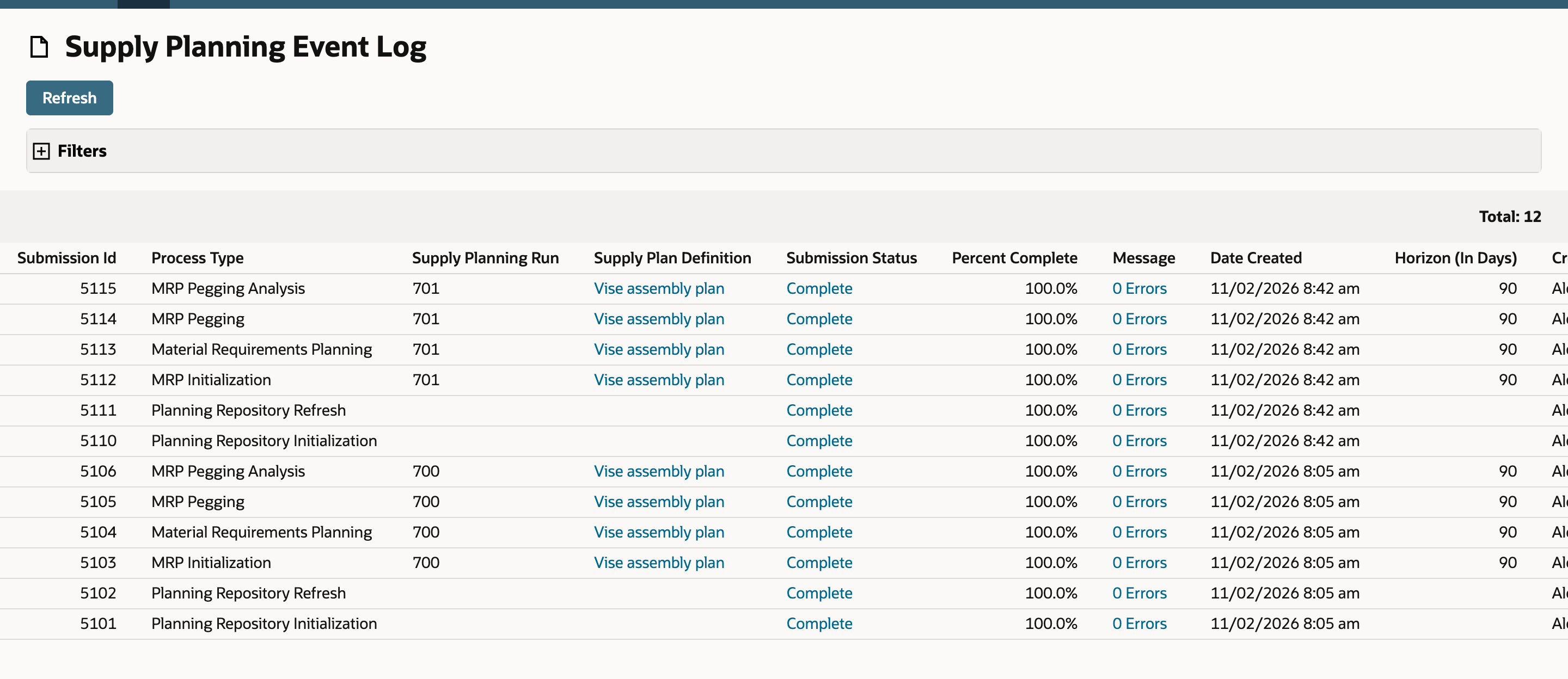
Task: Click the Submission Status column header
Action: coord(851,258)
